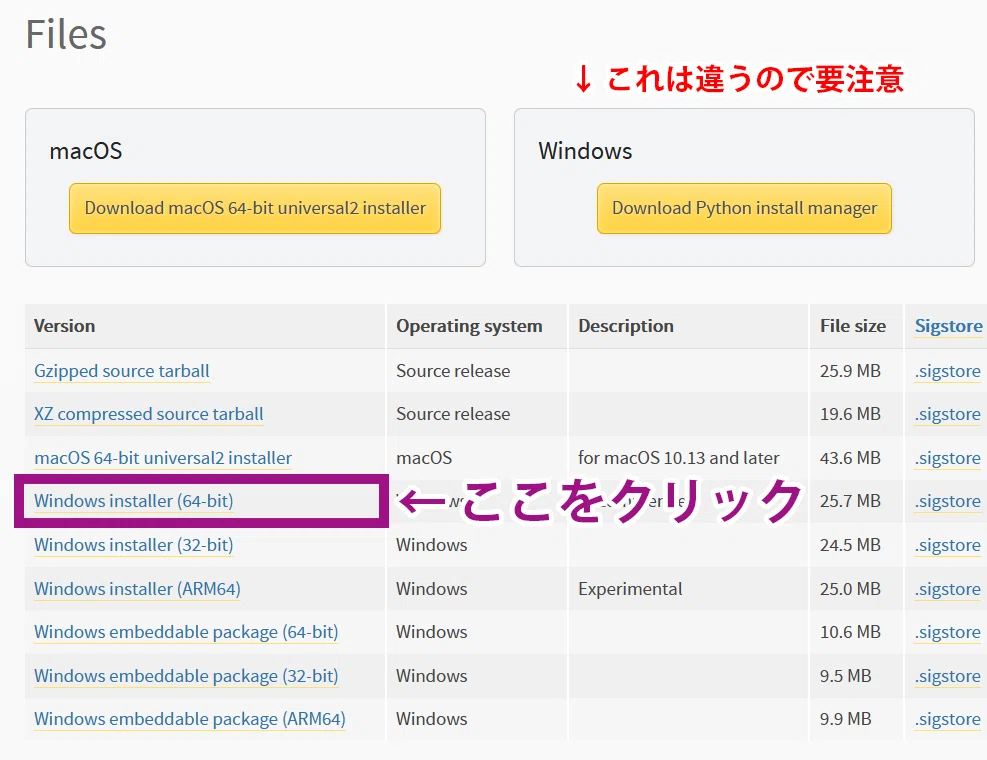Download the Windows embeddable package (64-bit)
The image size is (987, 760).
point(186,632)
